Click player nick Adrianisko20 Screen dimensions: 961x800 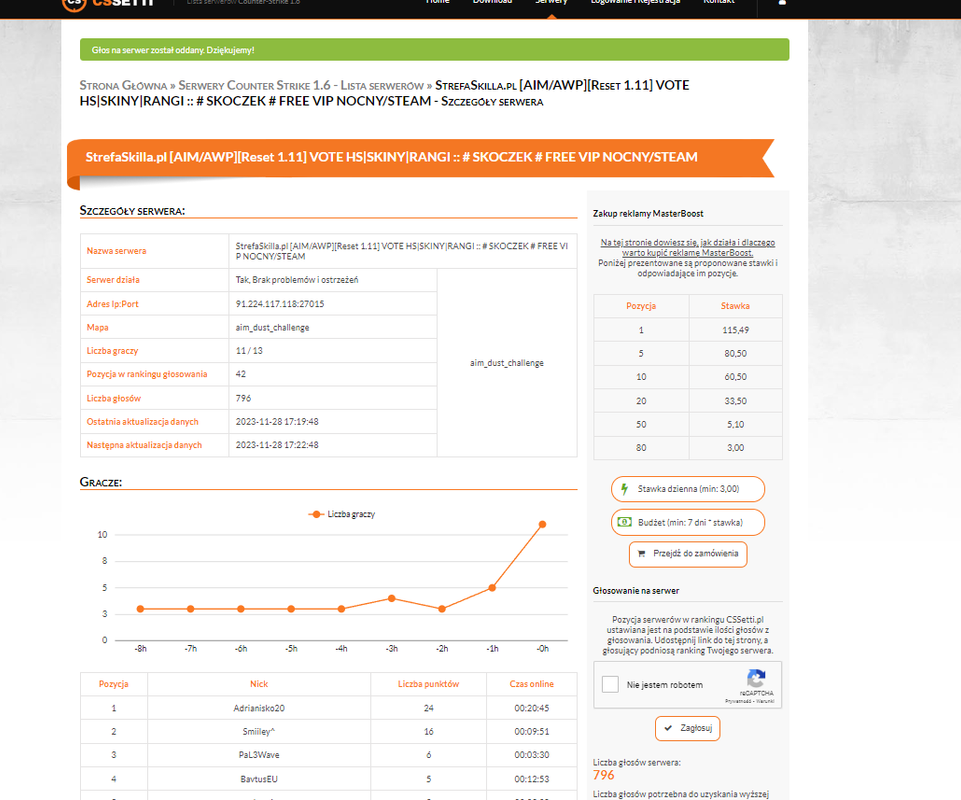coord(259,708)
